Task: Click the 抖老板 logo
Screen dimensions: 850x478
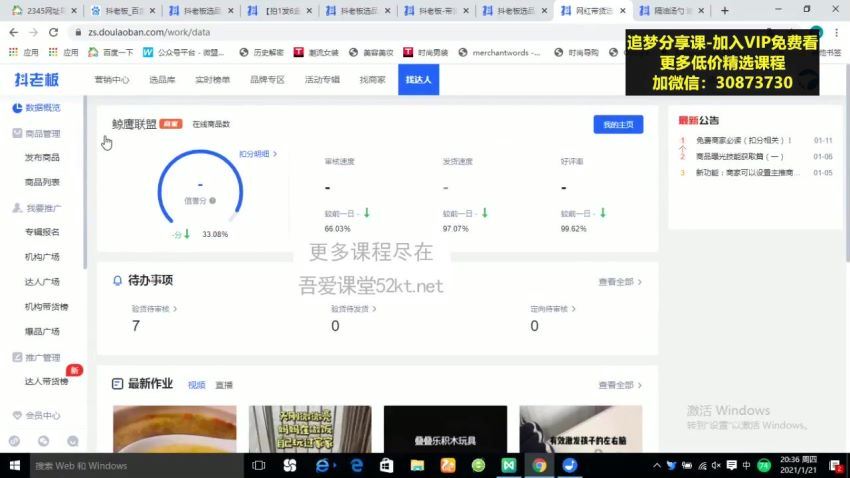Action: coord(36,80)
